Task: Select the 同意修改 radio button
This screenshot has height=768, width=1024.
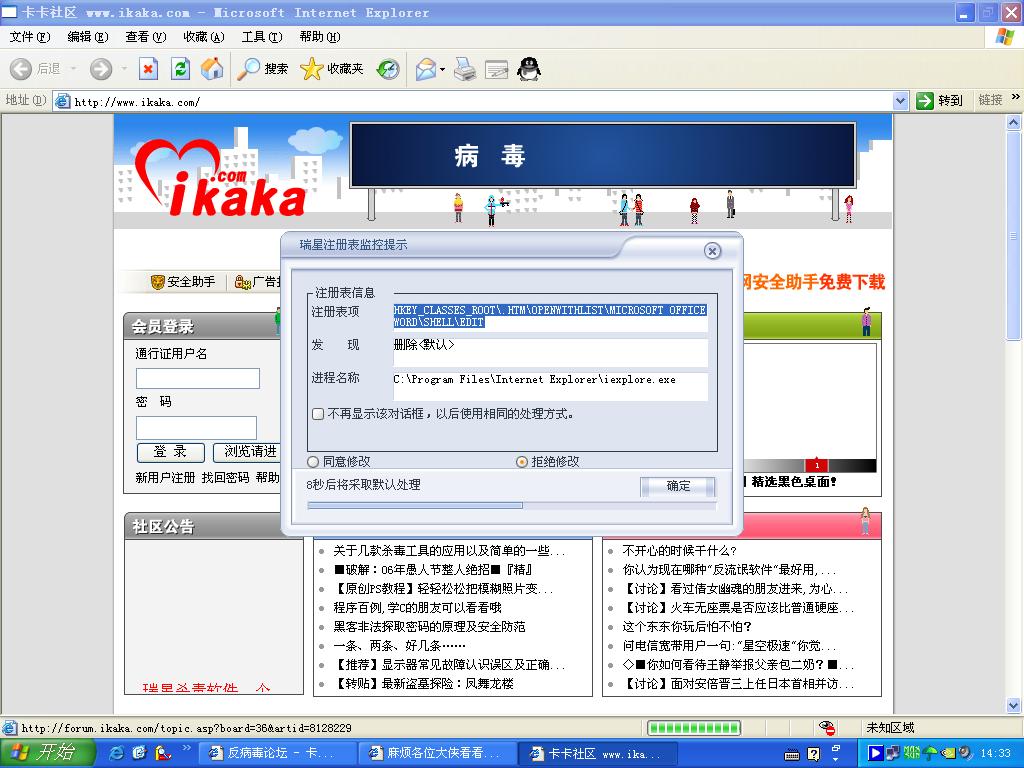Action: [x=313, y=462]
